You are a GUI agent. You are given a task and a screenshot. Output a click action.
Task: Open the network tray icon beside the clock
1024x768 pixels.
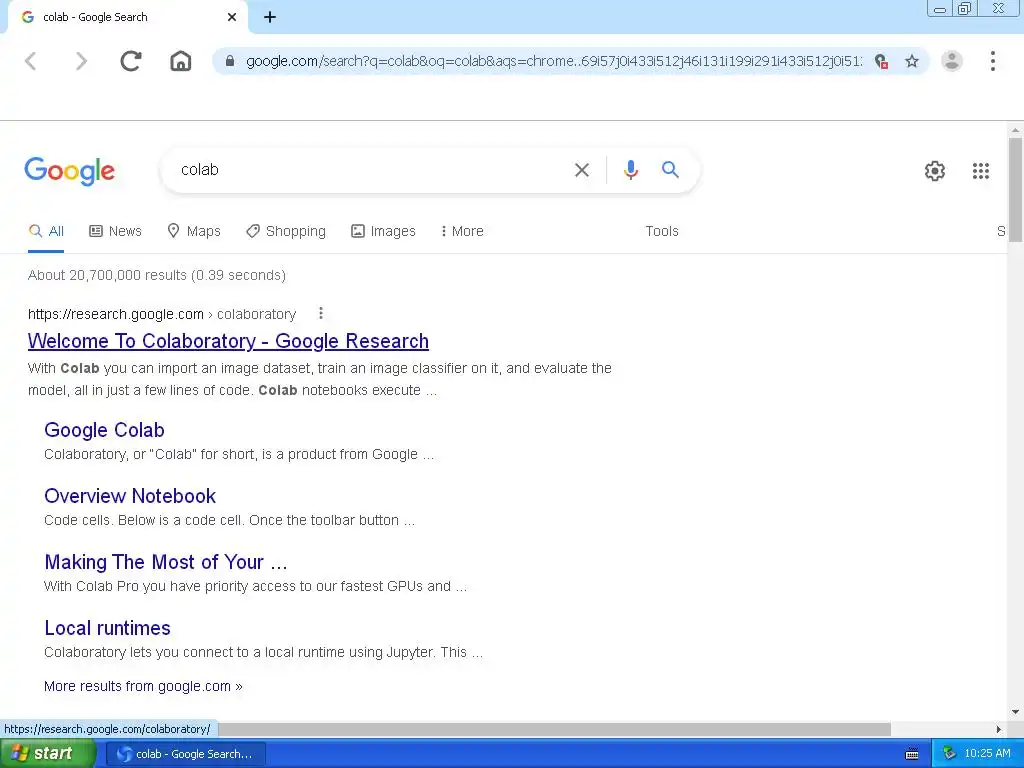tap(950, 754)
